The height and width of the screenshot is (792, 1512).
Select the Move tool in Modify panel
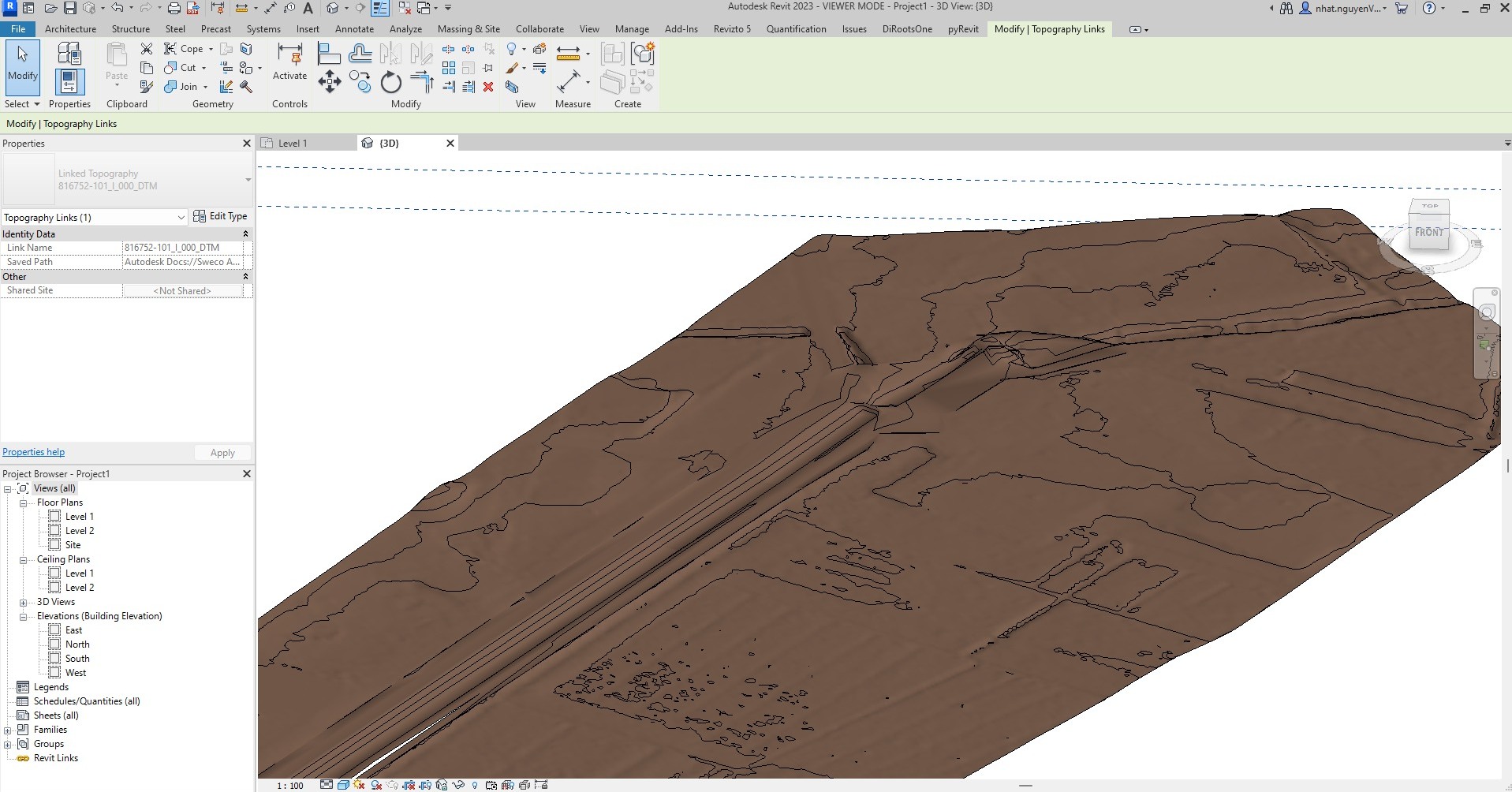[x=329, y=81]
